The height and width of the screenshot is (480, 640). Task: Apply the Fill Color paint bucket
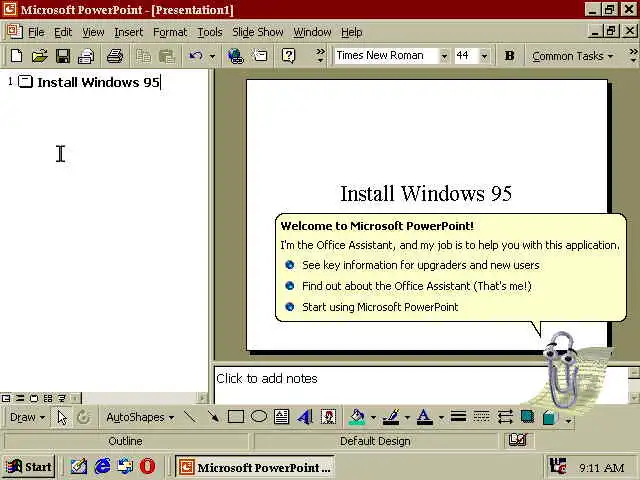point(357,417)
